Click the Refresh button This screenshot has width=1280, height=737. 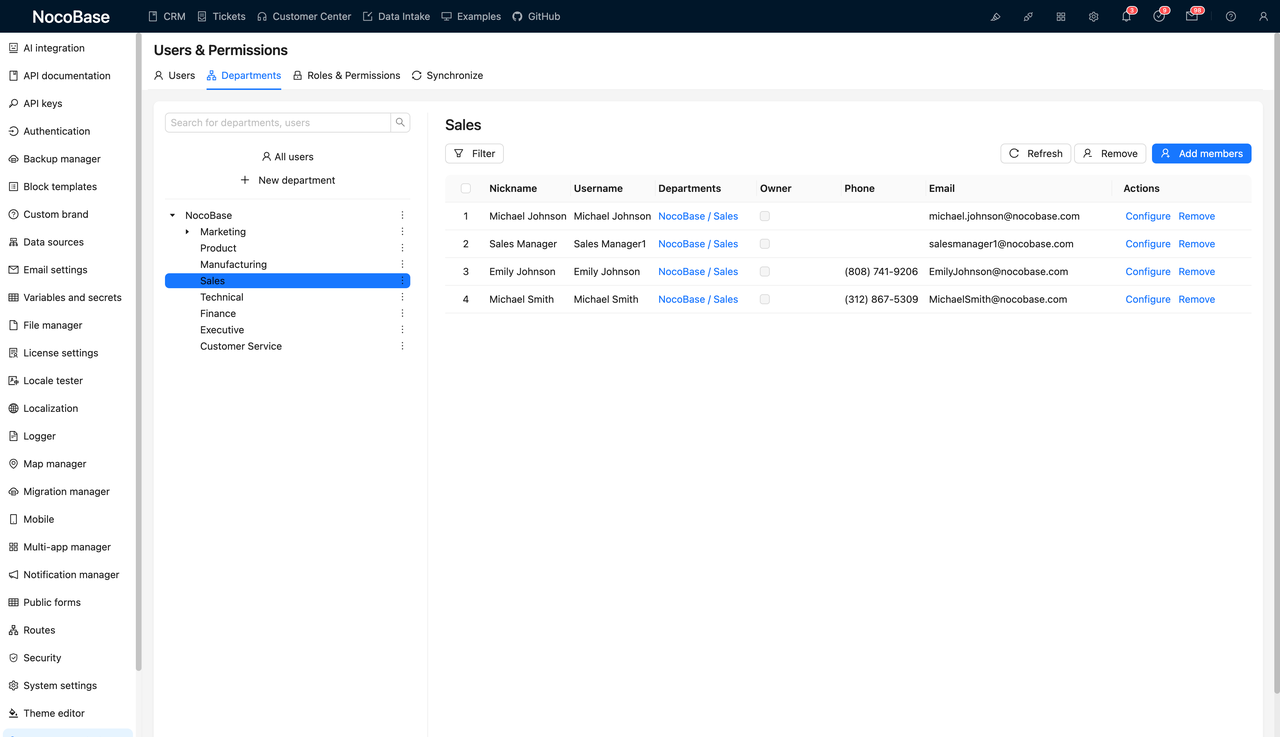(1035, 153)
